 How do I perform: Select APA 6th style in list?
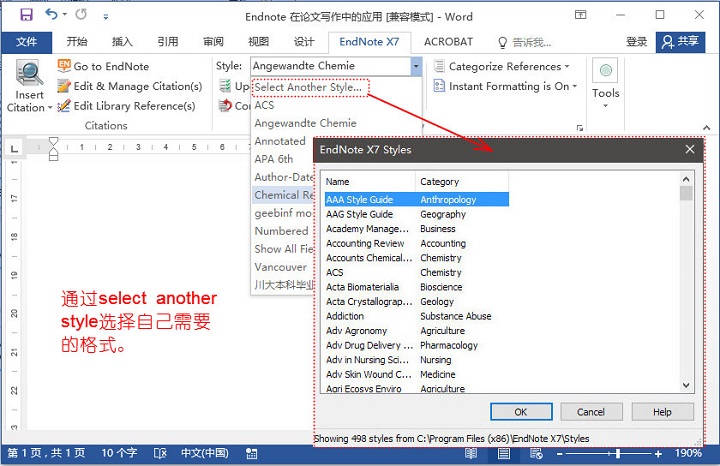point(274,159)
